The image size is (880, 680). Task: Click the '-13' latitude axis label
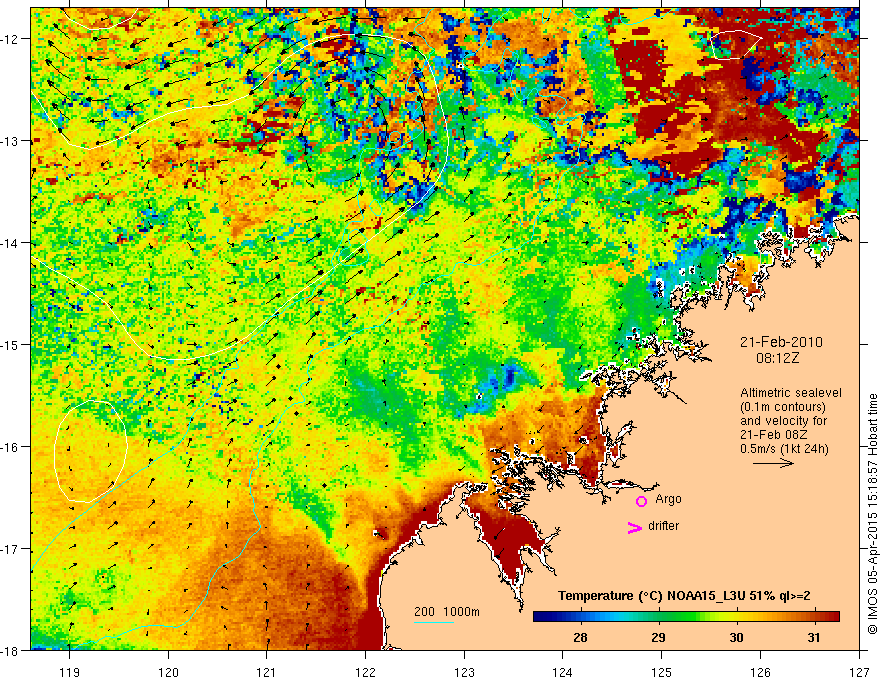coord(10,141)
